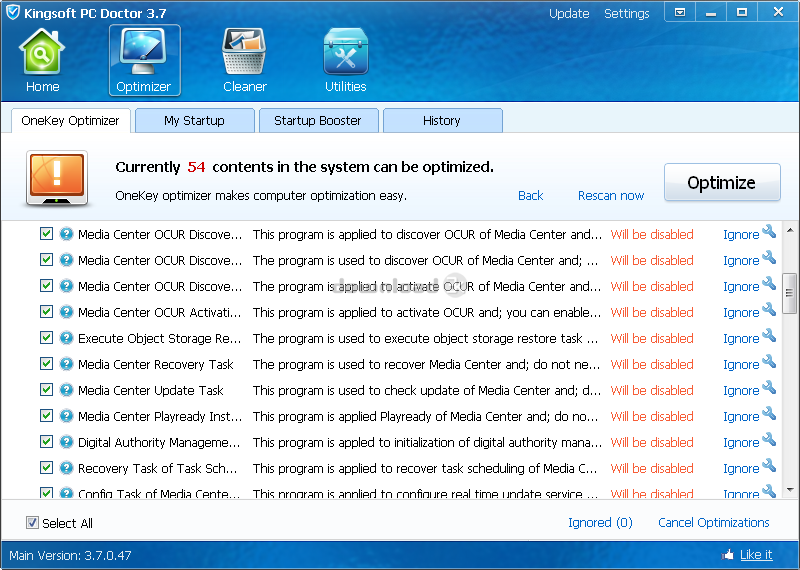
Task: Open the Ignored (0) list link
Action: click(x=600, y=523)
